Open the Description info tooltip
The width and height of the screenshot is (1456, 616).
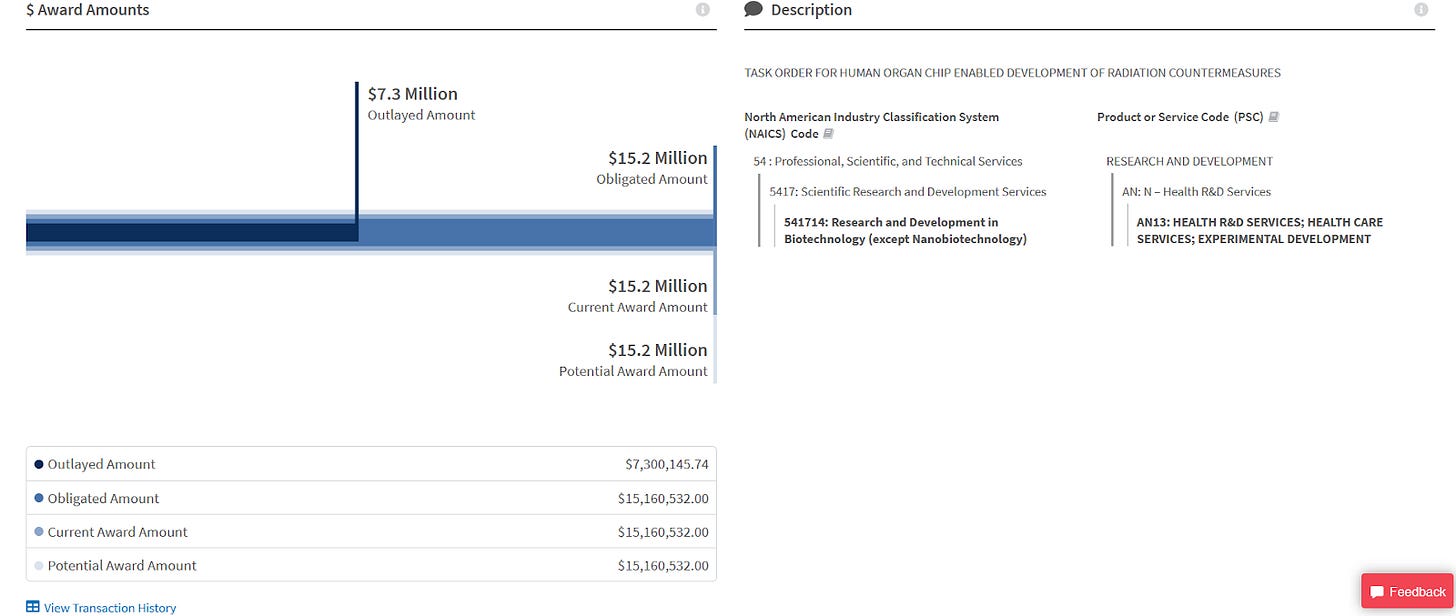(1421, 9)
